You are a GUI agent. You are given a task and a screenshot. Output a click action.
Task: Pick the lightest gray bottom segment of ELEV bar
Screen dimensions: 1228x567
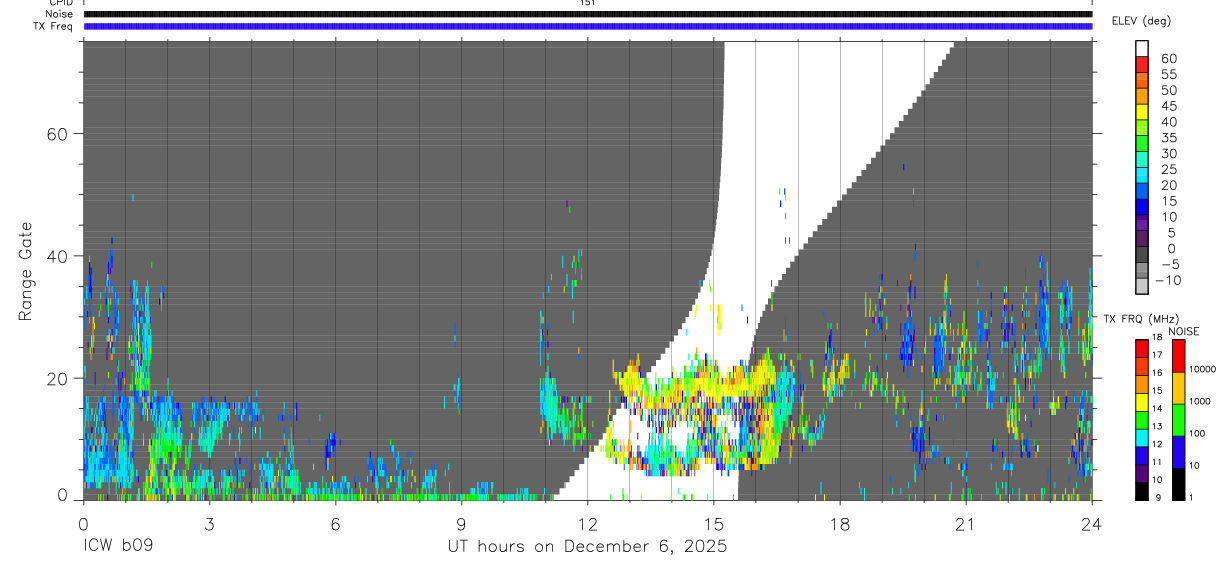[x=1142, y=285]
